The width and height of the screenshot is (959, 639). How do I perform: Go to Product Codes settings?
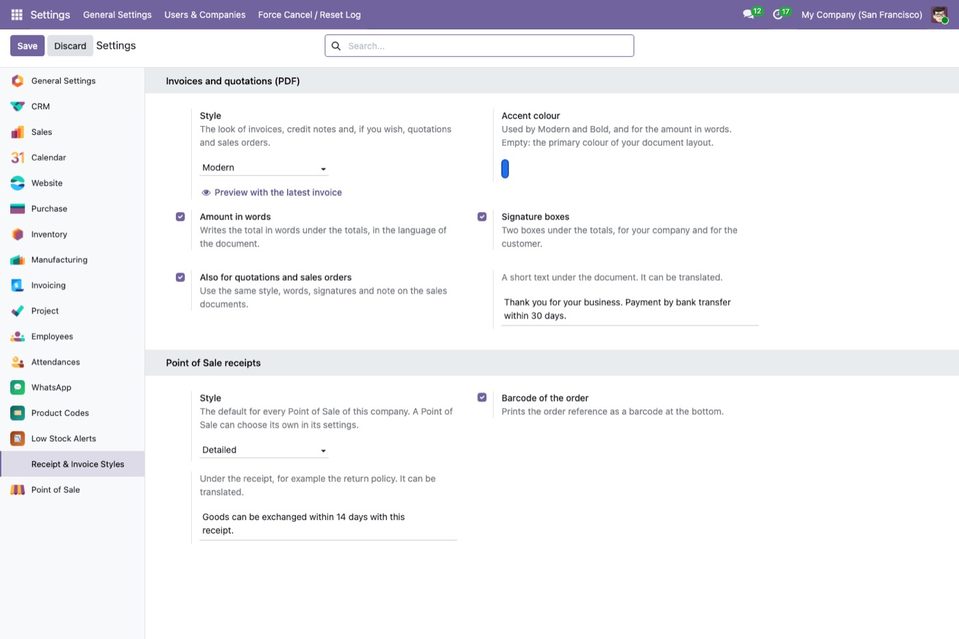72,413
